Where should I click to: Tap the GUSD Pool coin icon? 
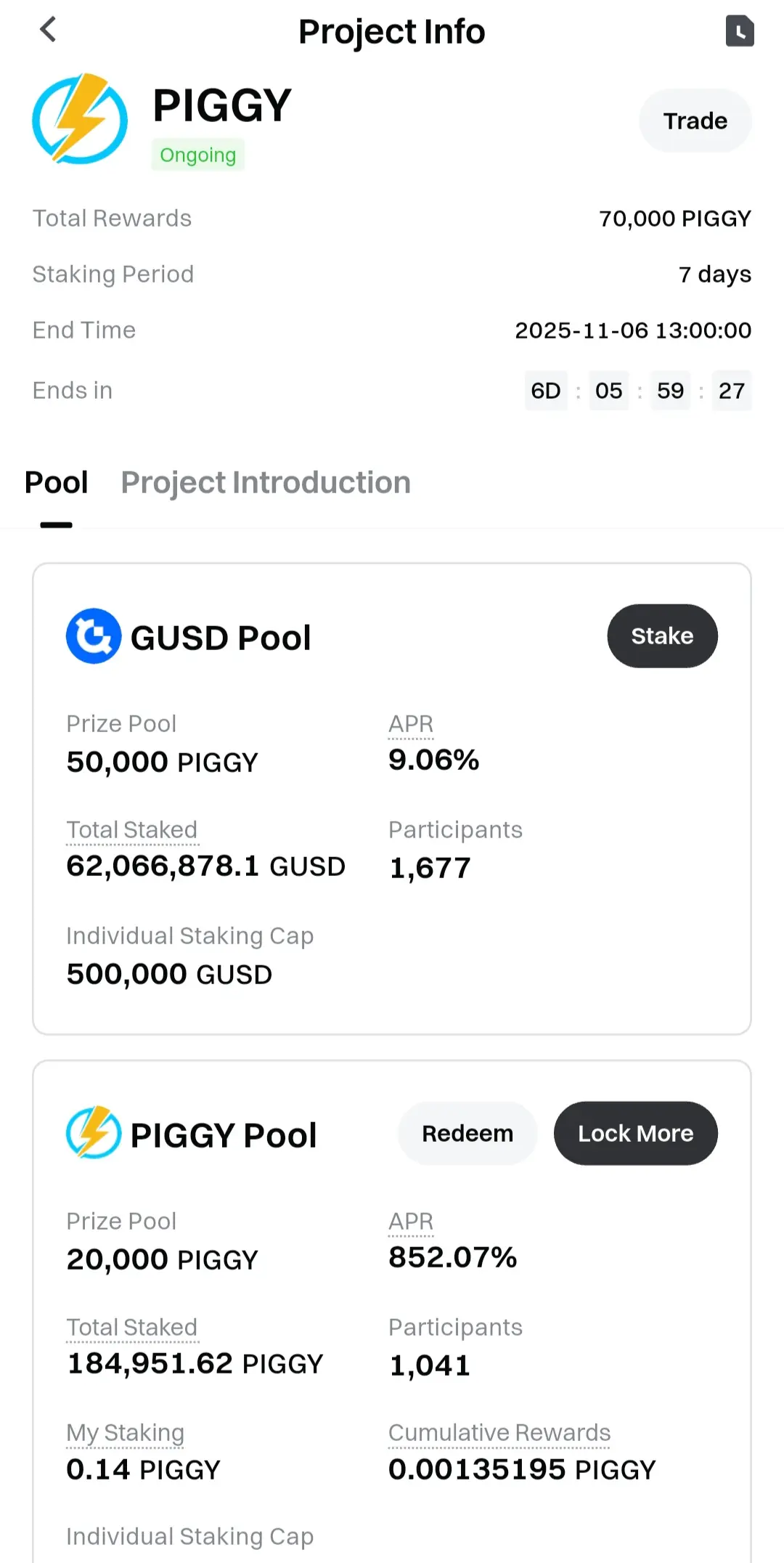click(94, 636)
